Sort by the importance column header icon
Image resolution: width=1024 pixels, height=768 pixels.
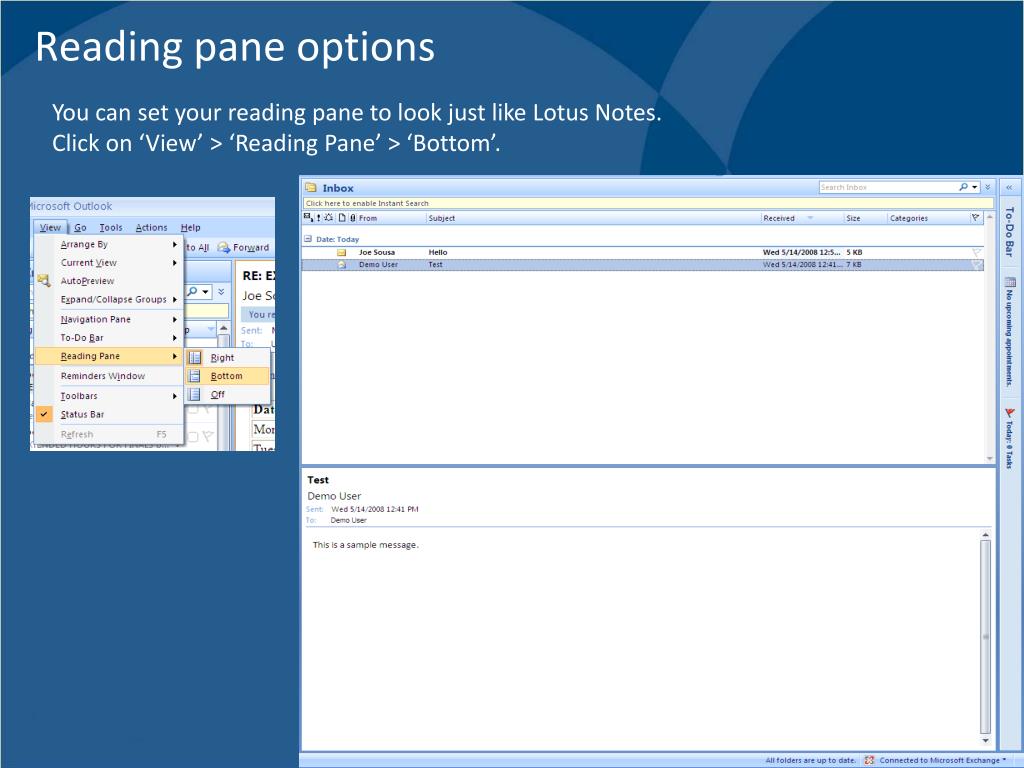coord(318,217)
